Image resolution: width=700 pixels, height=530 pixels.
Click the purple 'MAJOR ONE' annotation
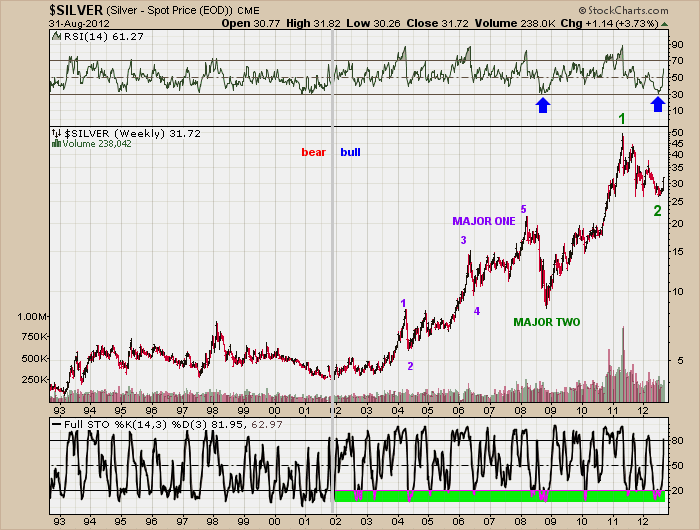484,221
